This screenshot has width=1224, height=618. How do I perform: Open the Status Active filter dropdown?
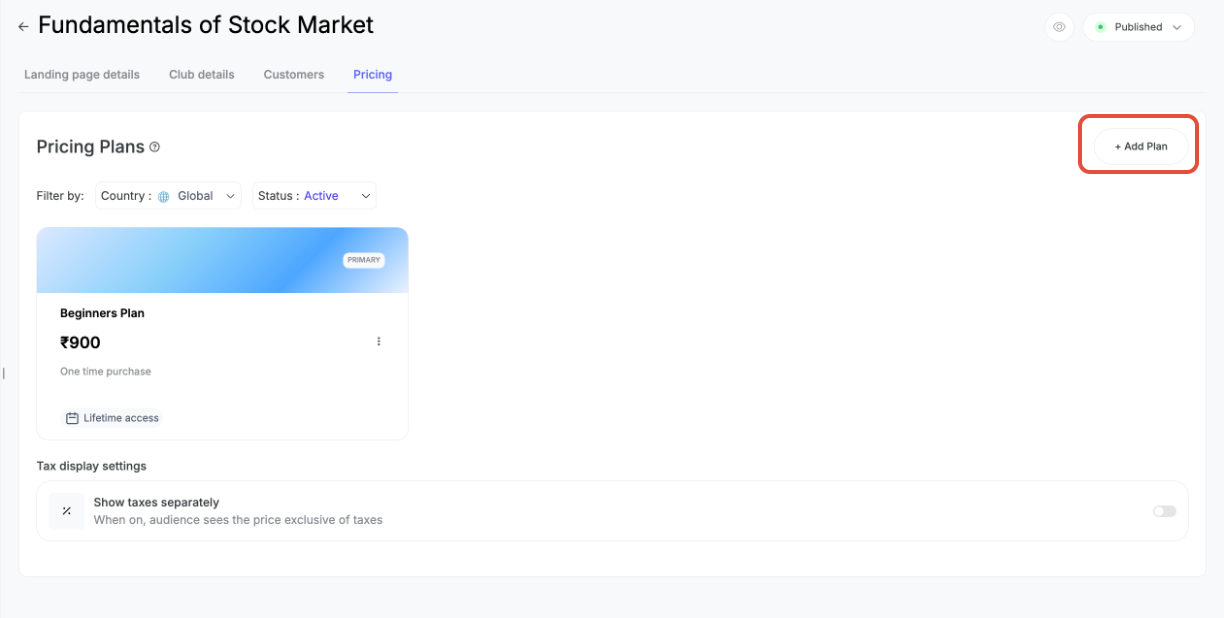click(314, 196)
